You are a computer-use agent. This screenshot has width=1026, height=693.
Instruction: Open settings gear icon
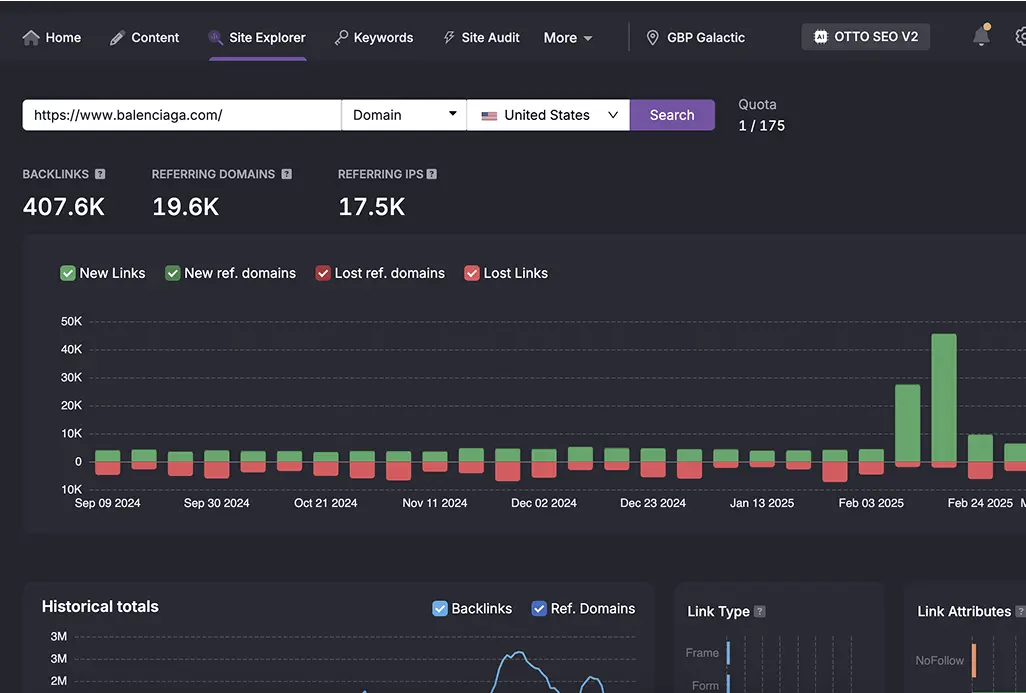[1021, 36]
